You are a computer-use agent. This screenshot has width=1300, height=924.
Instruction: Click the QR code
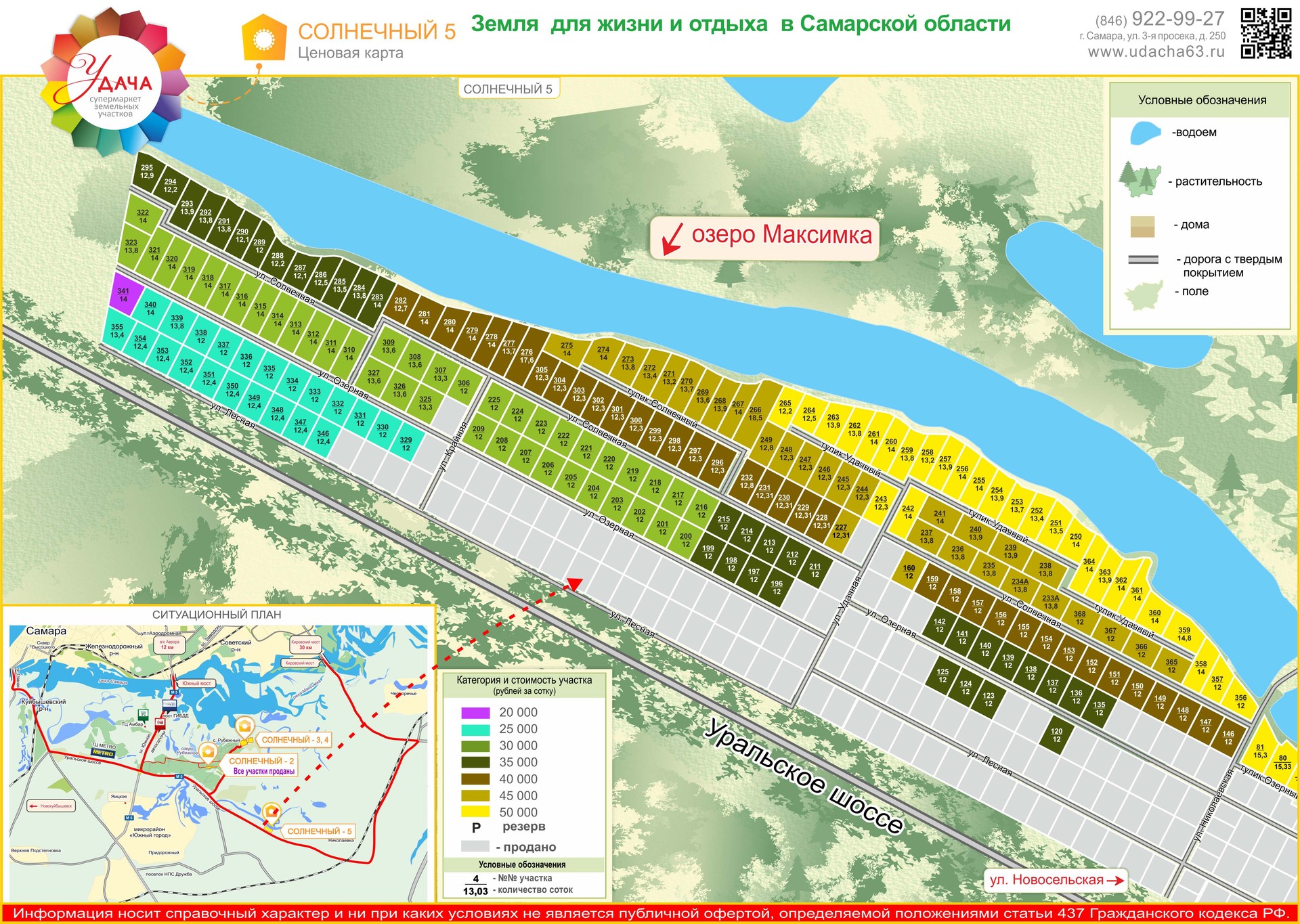1265,33
